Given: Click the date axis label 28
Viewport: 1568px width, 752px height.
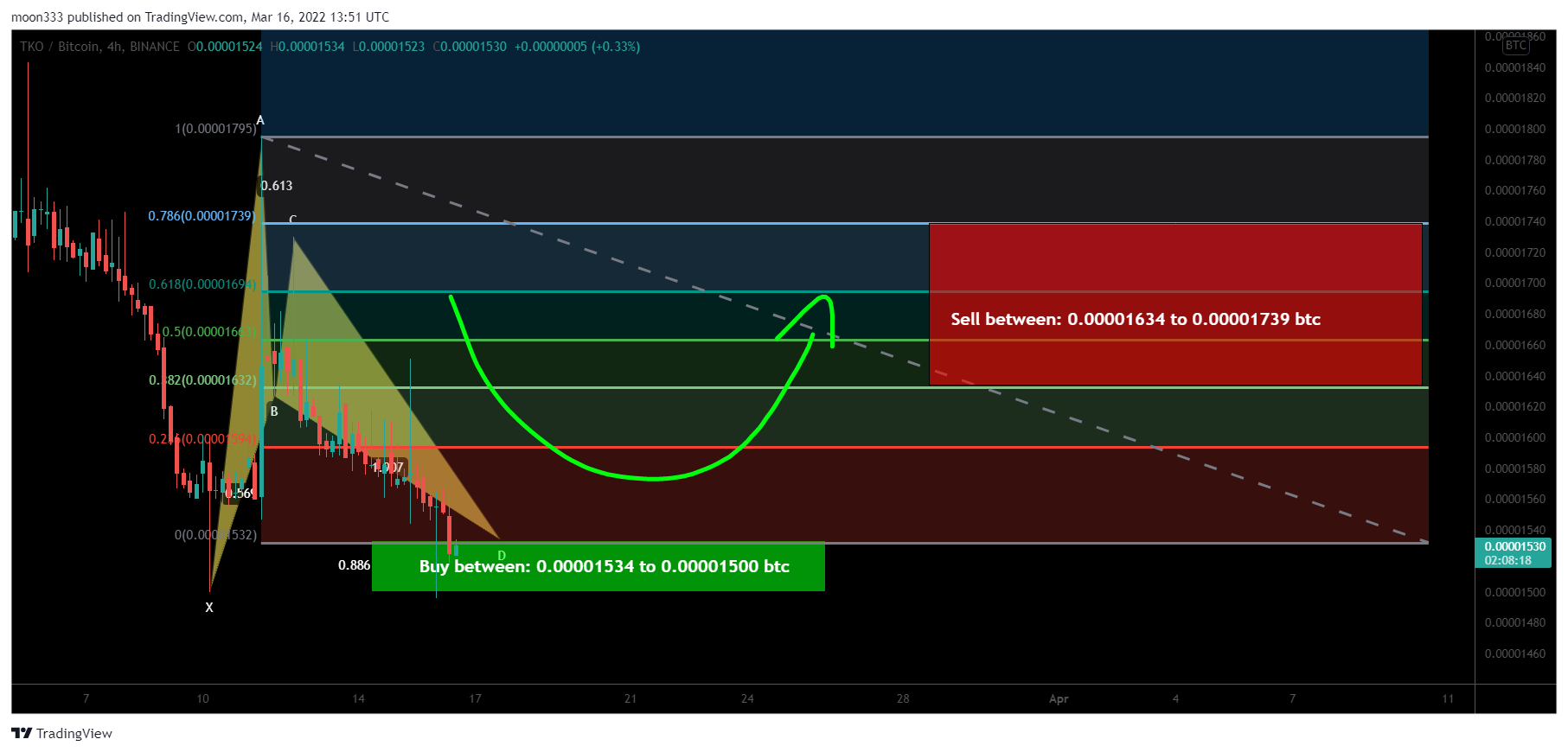Looking at the screenshot, I should tap(903, 698).
